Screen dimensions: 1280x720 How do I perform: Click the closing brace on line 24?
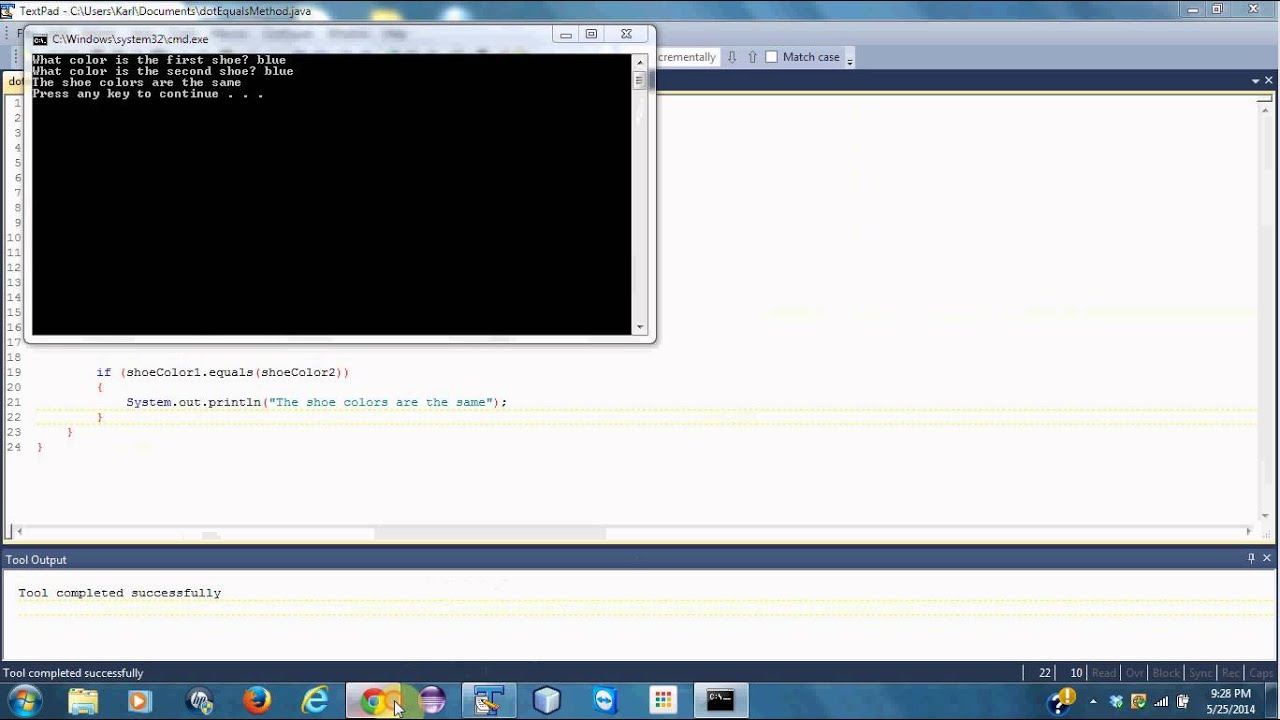coord(40,447)
